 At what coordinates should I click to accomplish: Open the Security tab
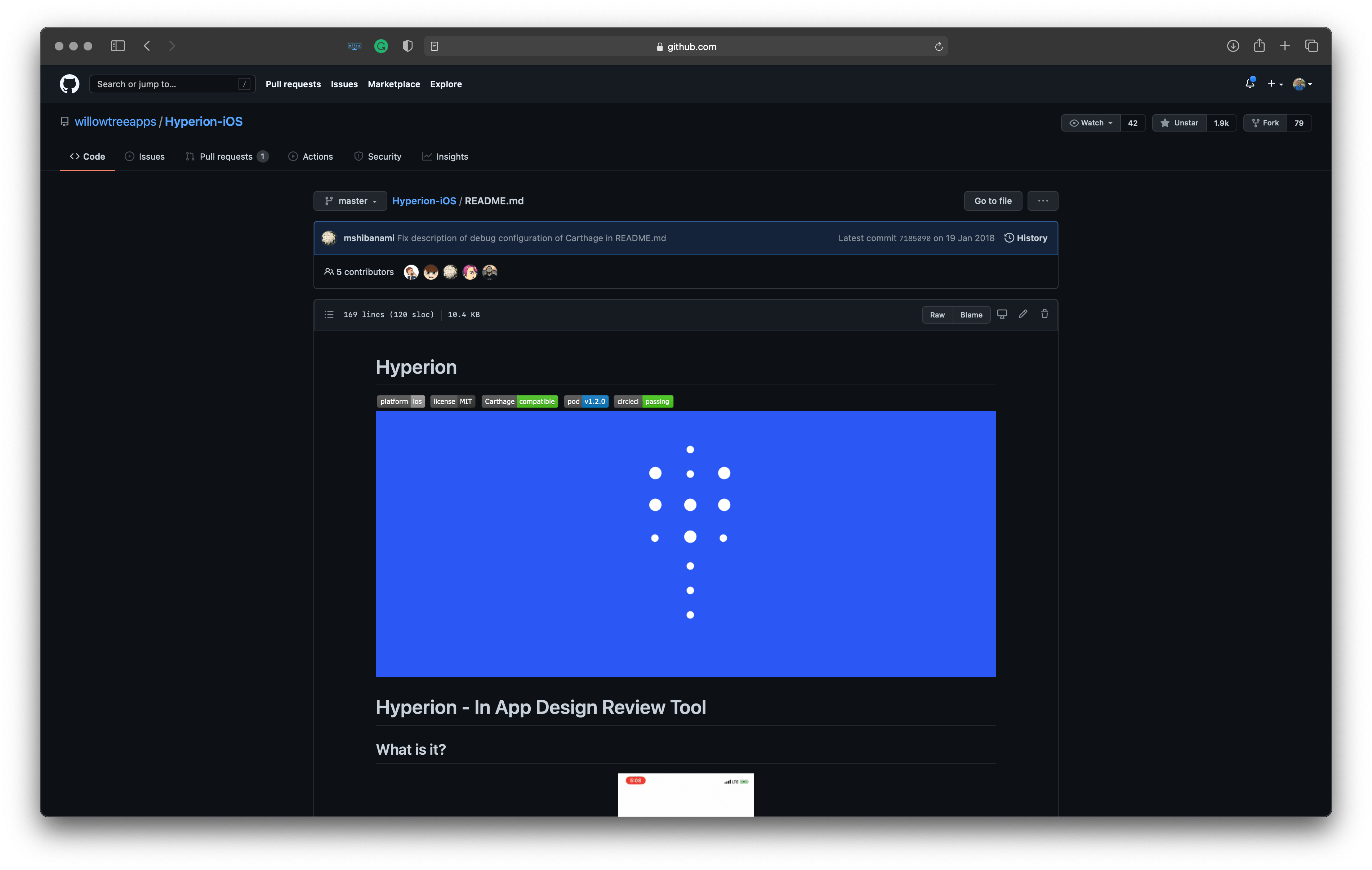click(378, 156)
